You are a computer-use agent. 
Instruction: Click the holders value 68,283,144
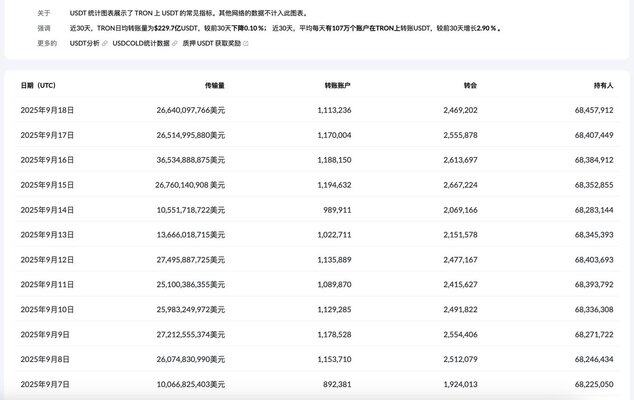coord(594,210)
